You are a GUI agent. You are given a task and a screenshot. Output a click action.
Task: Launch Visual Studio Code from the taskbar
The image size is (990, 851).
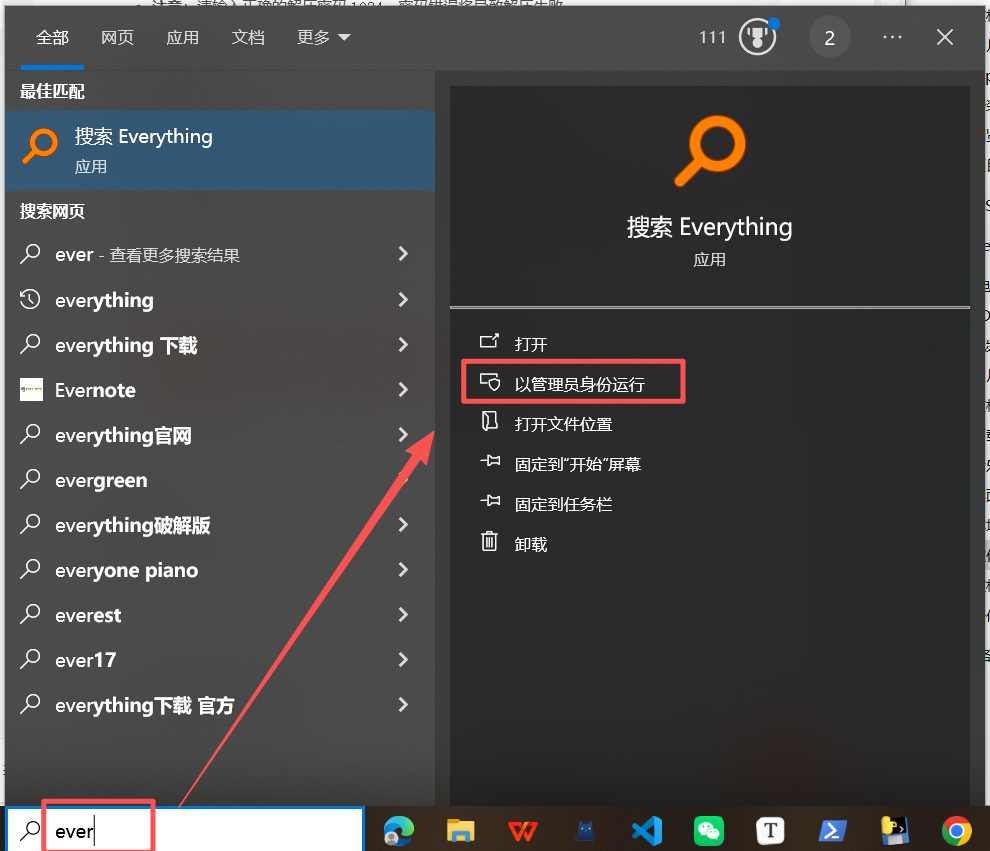pyautogui.click(x=646, y=831)
